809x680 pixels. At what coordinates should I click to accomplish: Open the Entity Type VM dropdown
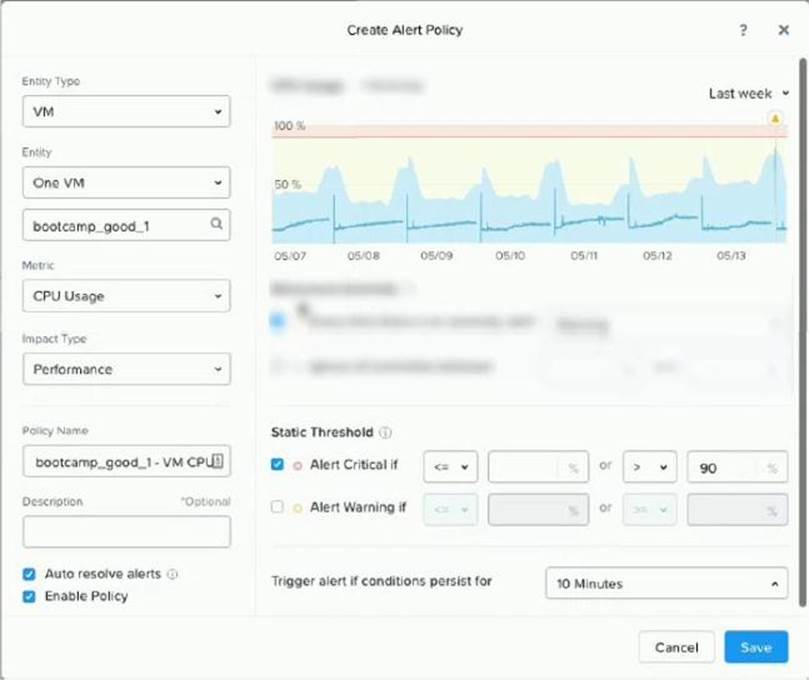126,112
